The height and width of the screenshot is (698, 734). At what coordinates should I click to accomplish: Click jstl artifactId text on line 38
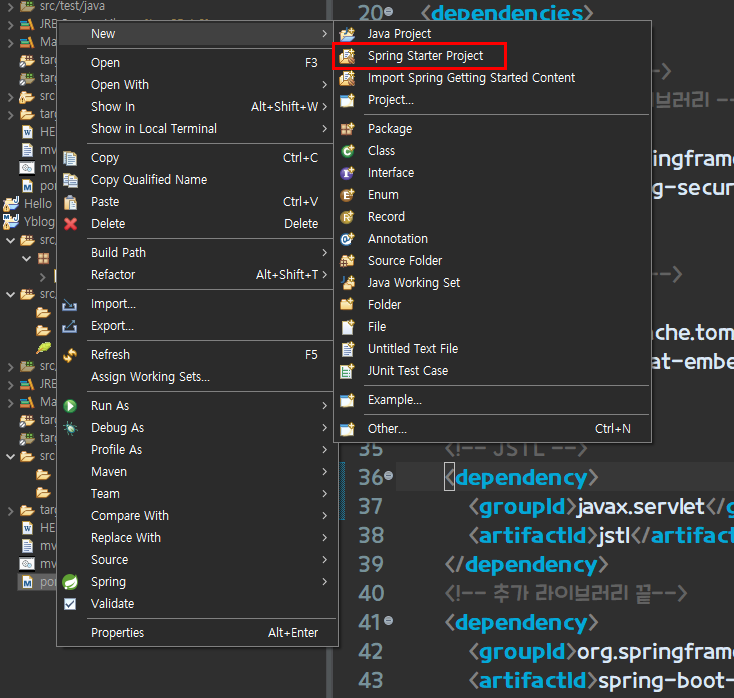[x=615, y=536]
